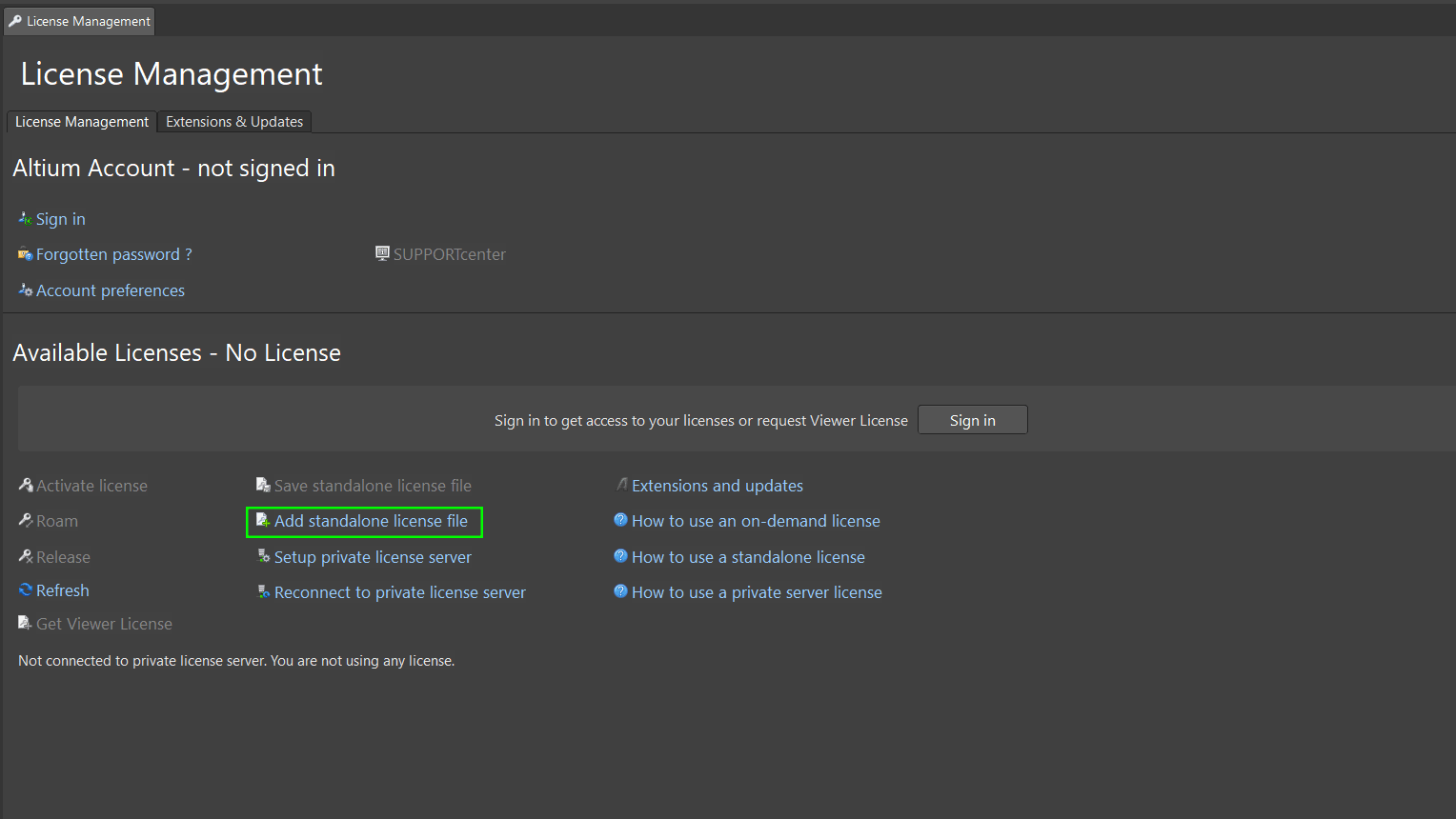Click the Sign in user icon

(x=25, y=219)
